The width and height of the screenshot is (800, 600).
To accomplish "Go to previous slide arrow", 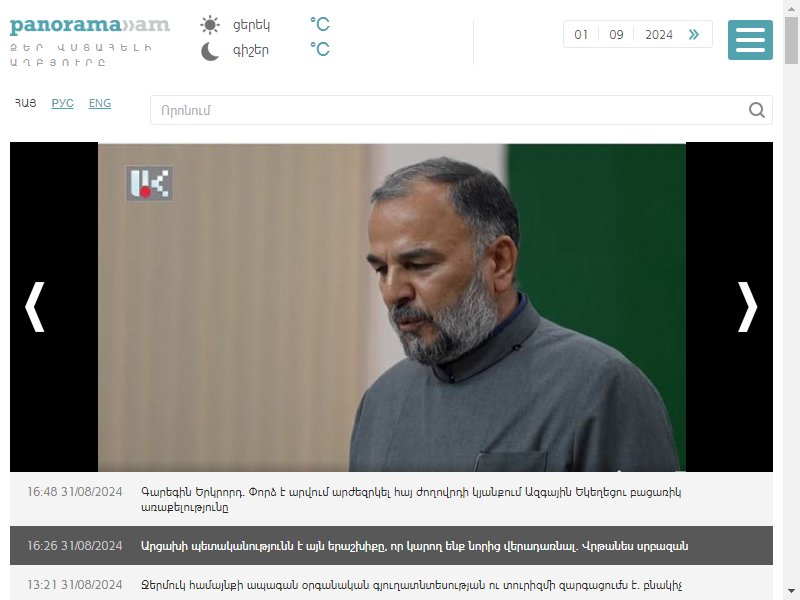I will click(x=35, y=307).
